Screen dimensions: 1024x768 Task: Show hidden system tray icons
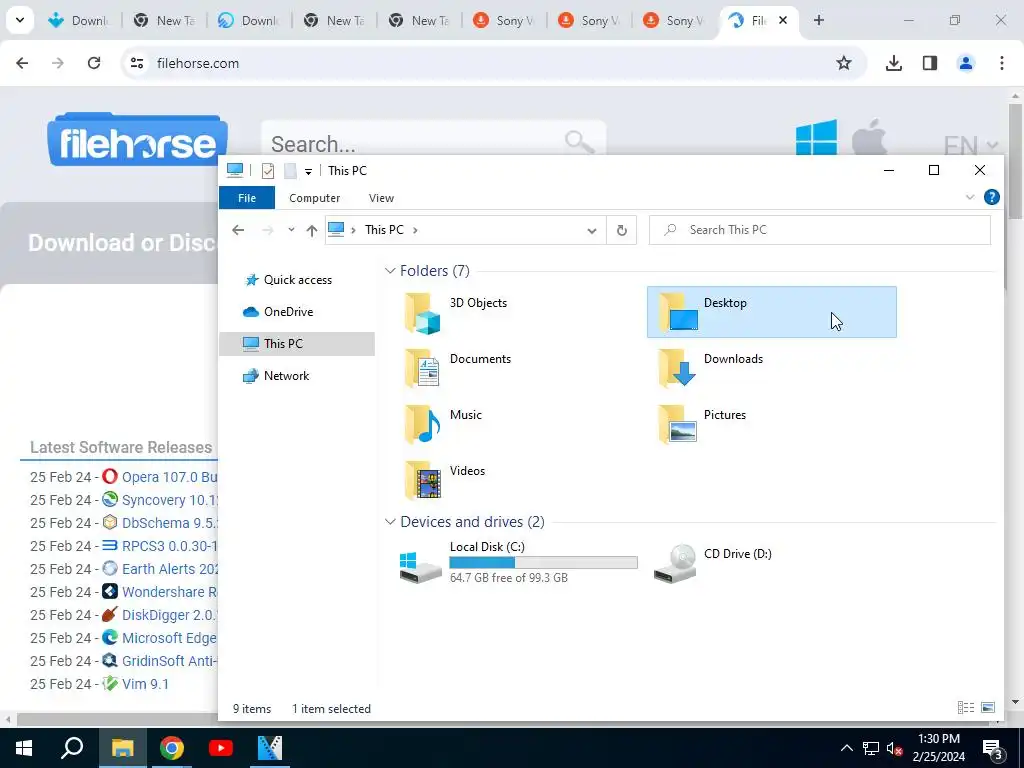(x=846, y=748)
